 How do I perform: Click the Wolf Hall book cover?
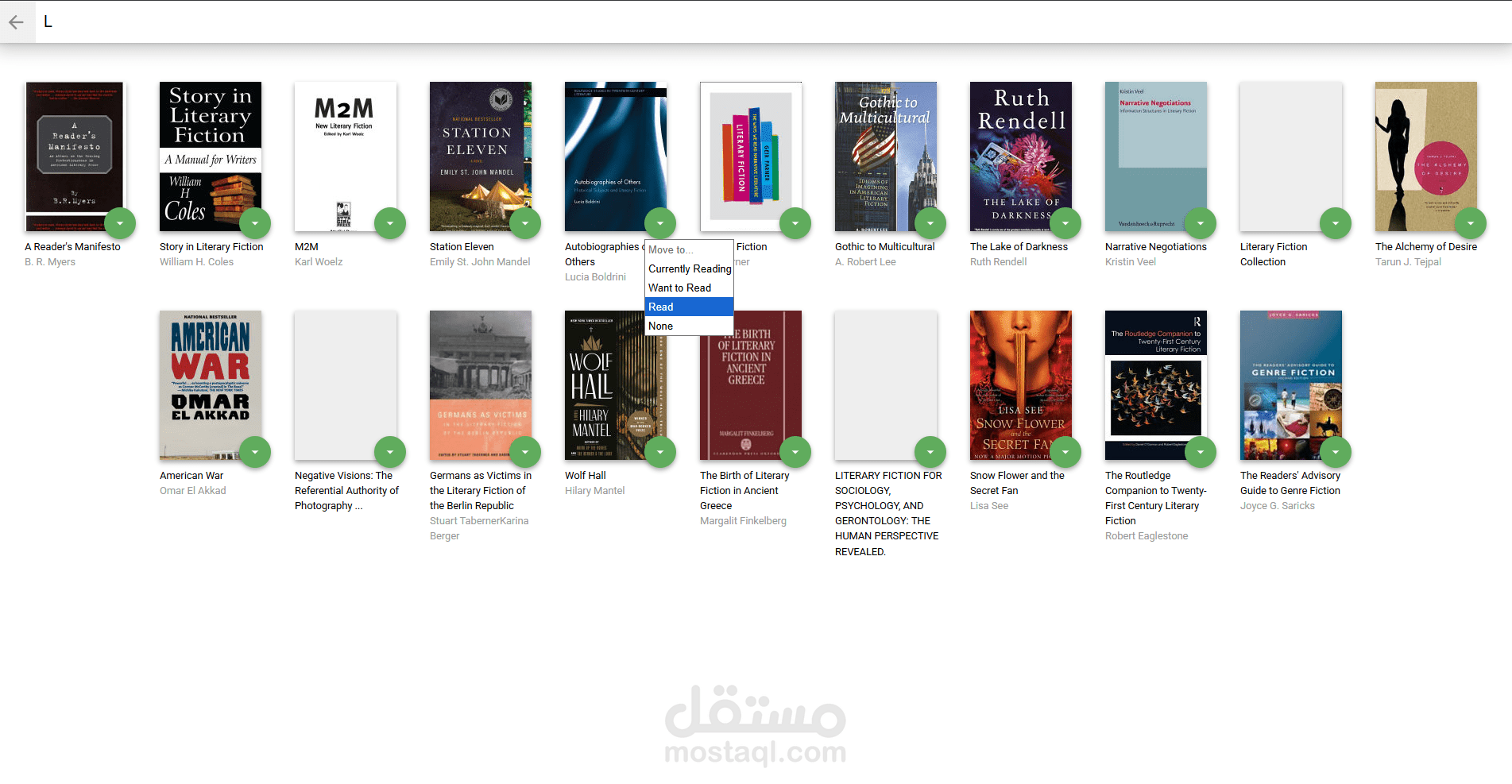click(616, 385)
